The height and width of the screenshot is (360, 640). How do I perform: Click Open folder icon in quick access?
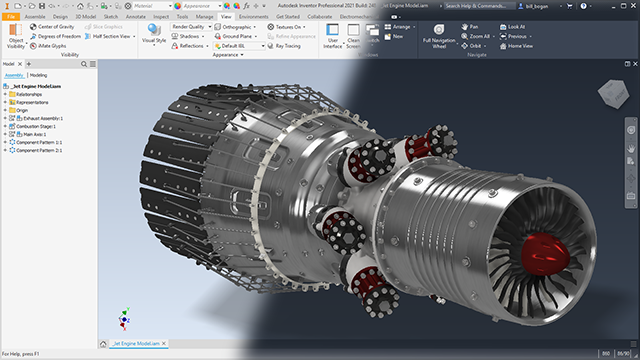tap(32, 6)
